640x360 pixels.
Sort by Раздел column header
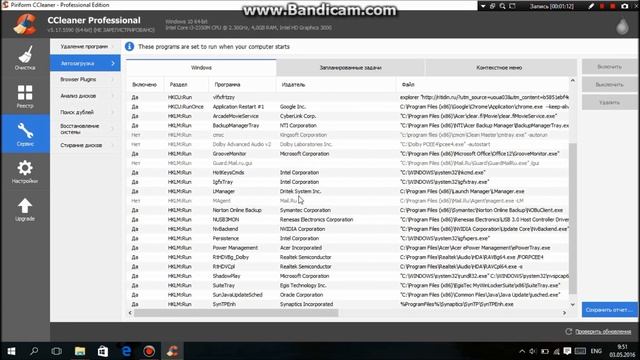pyautogui.click(x=186, y=84)
